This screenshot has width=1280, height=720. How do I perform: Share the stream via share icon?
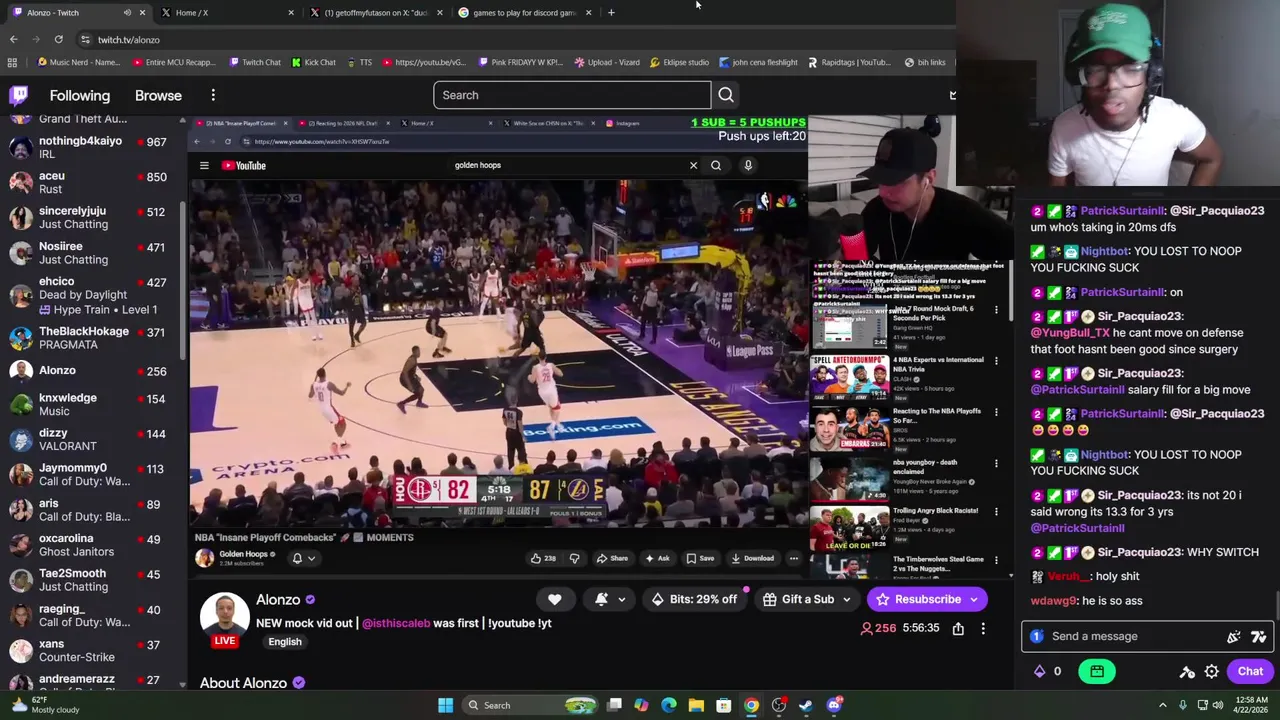coord(958,628)
